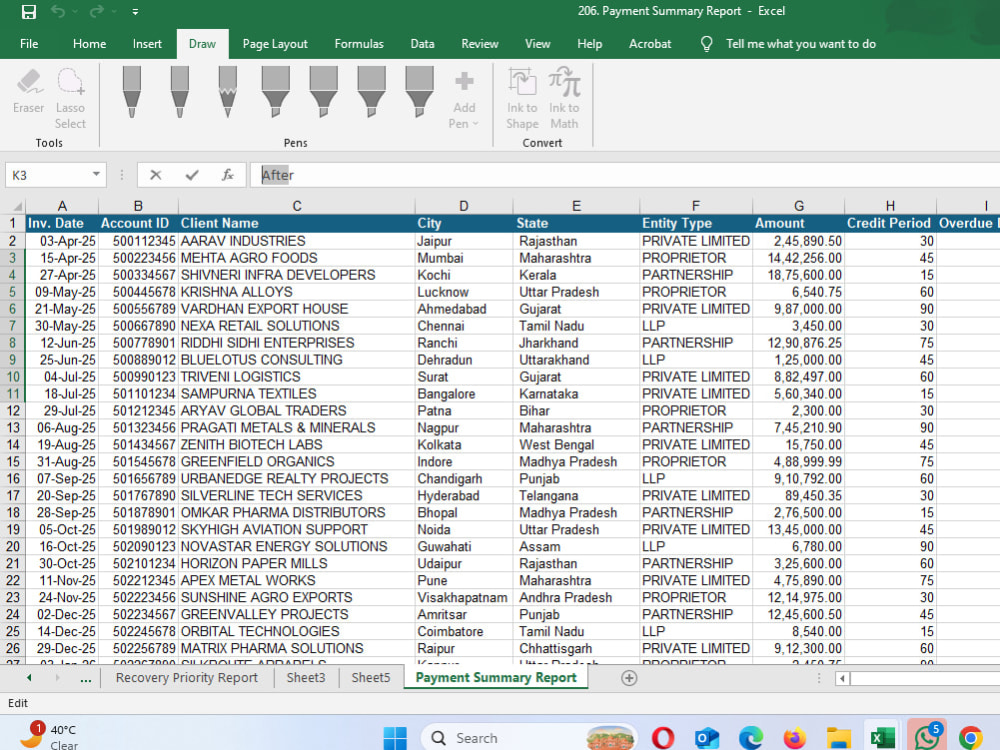This screenshot has width=1000, height=750.
Task: Open the Name Box dropdown arrow
Action: [96, 174]
